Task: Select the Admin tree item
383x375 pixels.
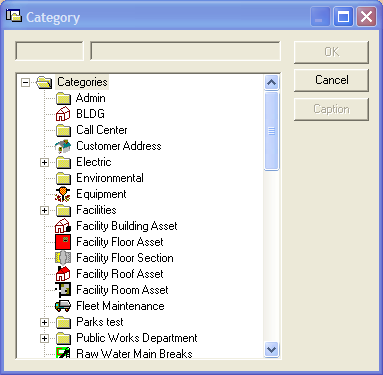Action: [91, 98]
